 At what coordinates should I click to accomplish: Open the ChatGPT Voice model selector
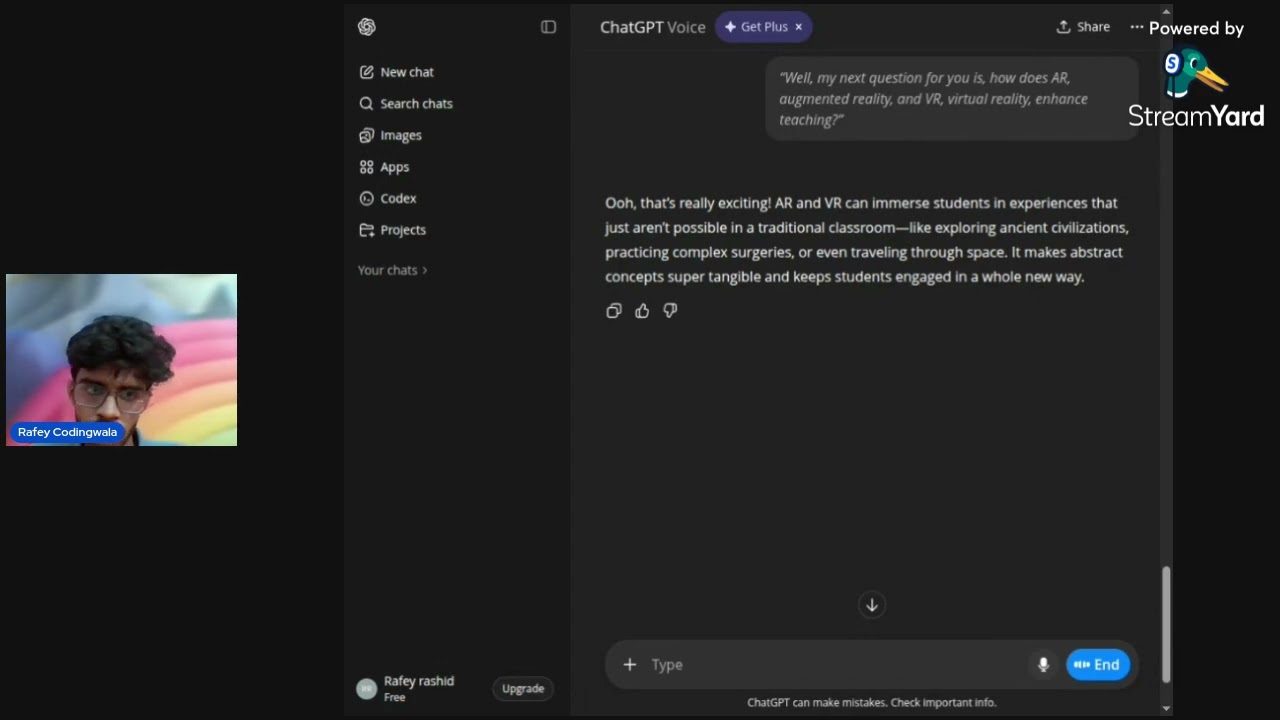coord(652,27)
